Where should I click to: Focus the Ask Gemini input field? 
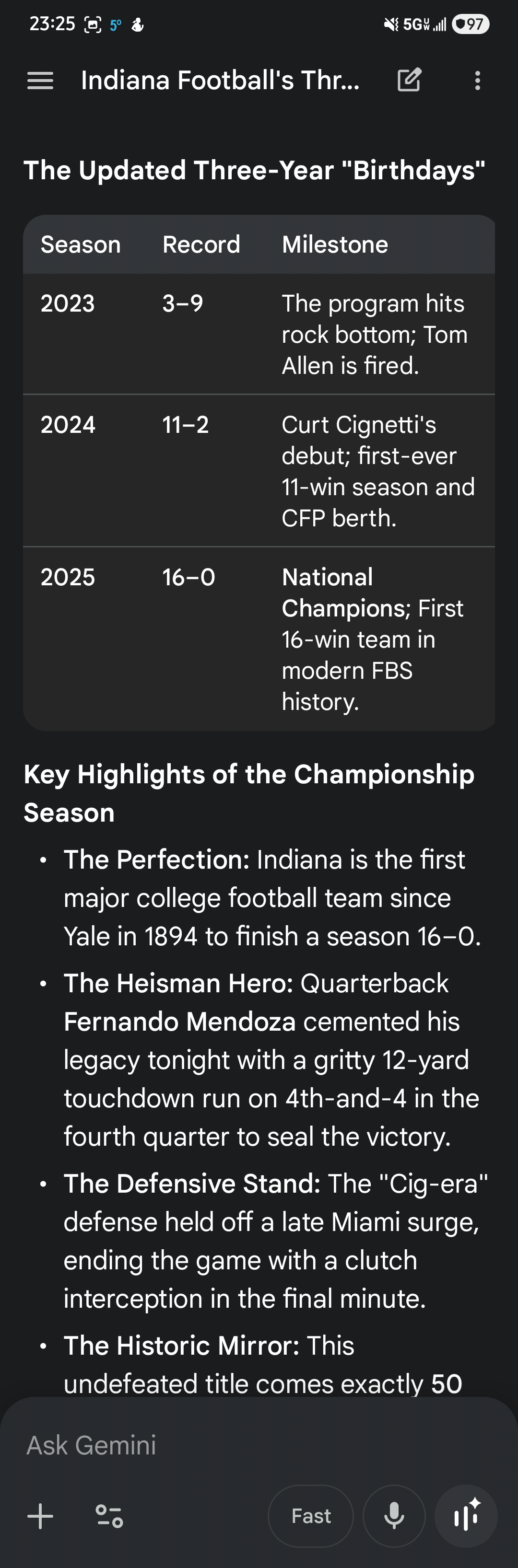[244, 1445]
